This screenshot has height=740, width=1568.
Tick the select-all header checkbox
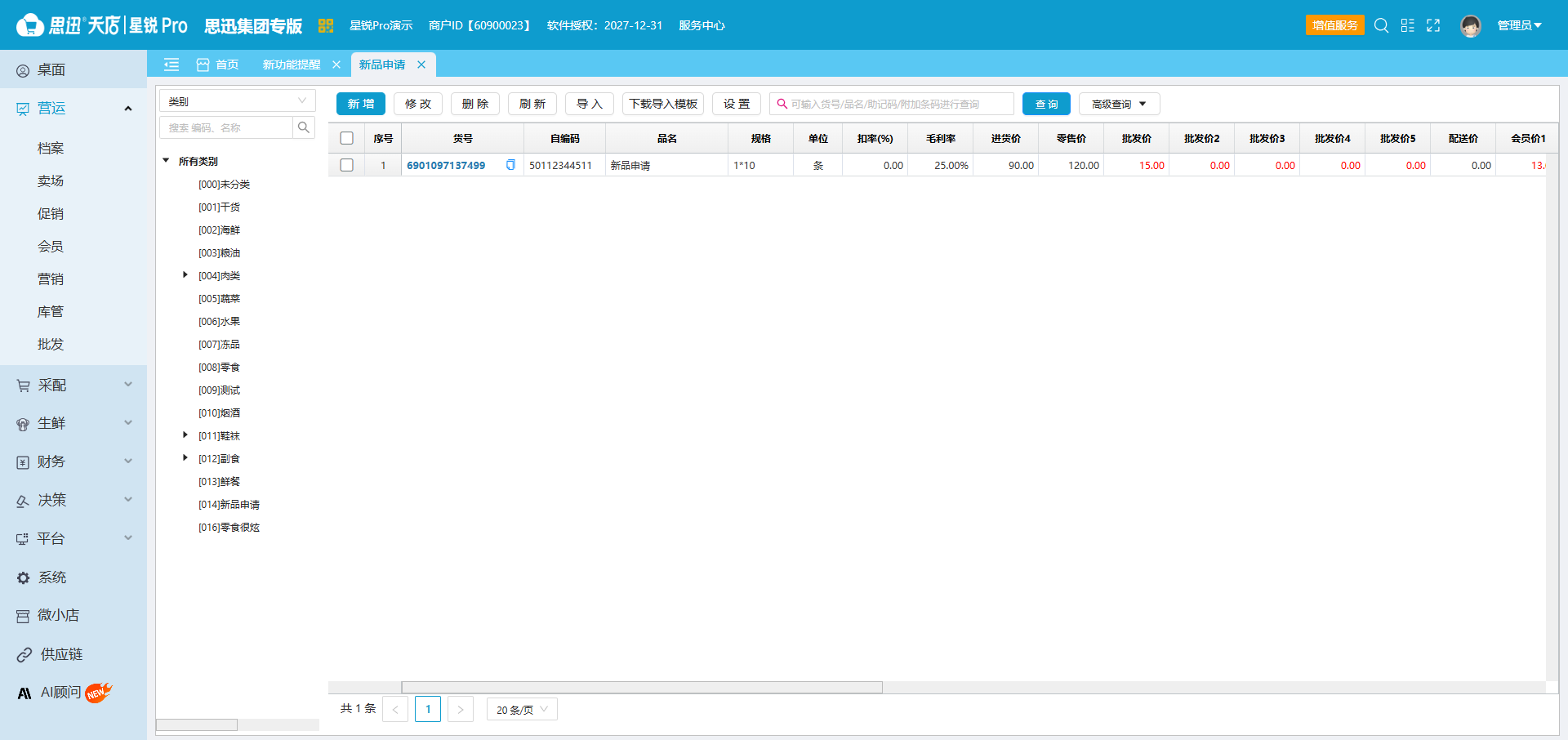pos(347,139)
